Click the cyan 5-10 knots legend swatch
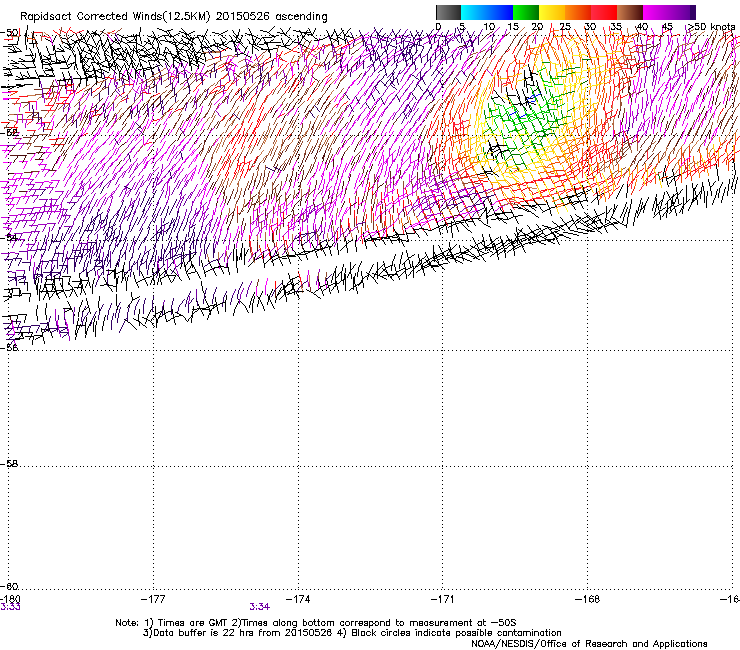This screenshot has width=740, height=650. pos(474,12)
